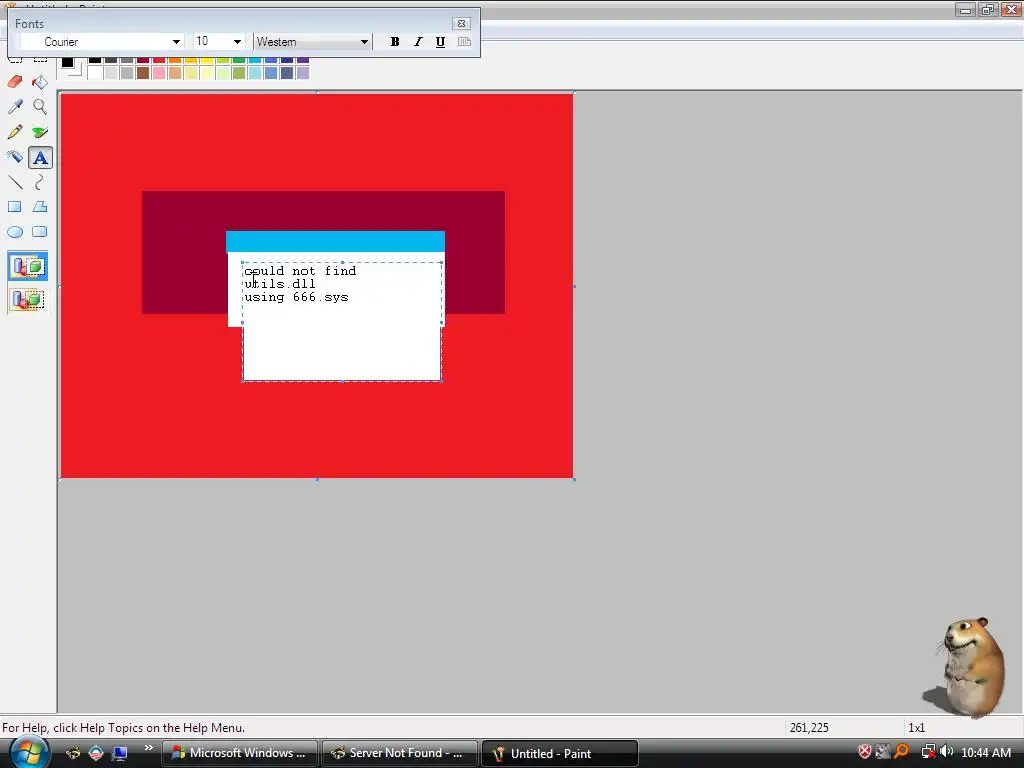This screenshot has height=768, width=1024.
Task: Pick the light gray color swatch
Action: click(x=111, y=72)
